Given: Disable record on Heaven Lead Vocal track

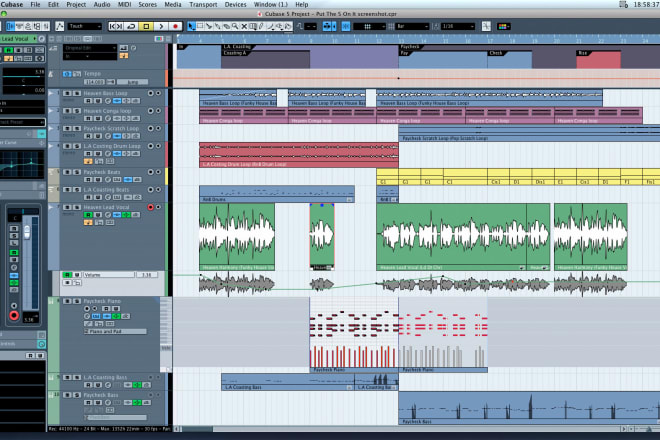Looking at the screenshot, I should coord(150,207).
